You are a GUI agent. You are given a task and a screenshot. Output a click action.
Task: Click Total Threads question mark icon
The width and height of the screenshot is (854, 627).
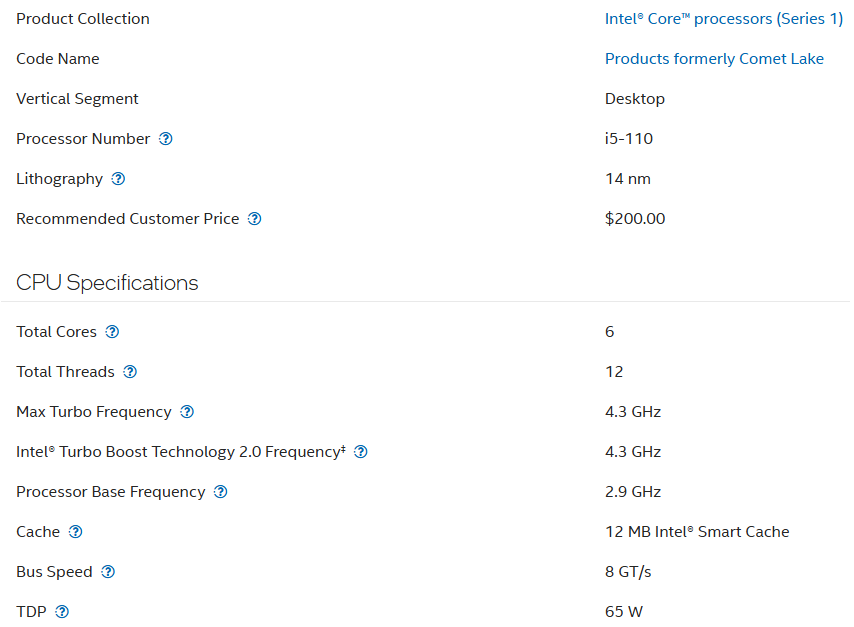coord(130,372)
